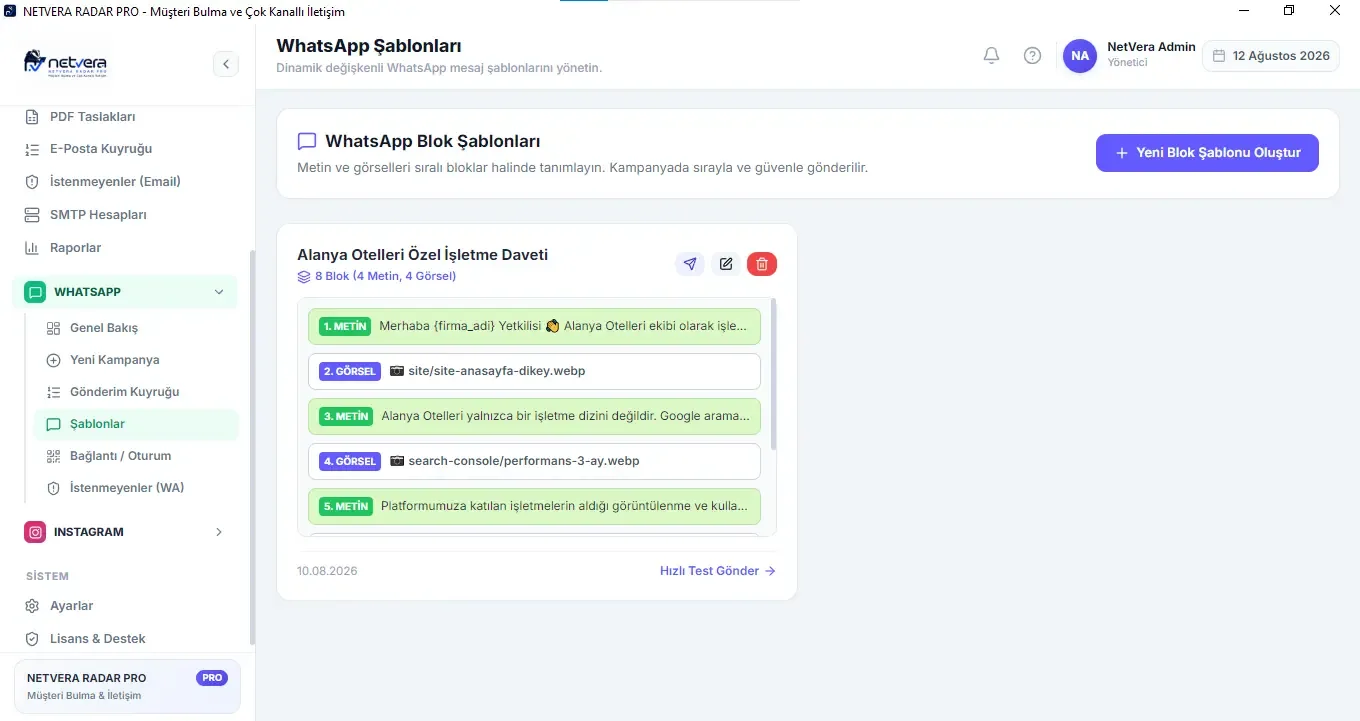This screenshot has height=721, width=1360.
Task: Click the Netvera logo
Action: tap(65, 64)
